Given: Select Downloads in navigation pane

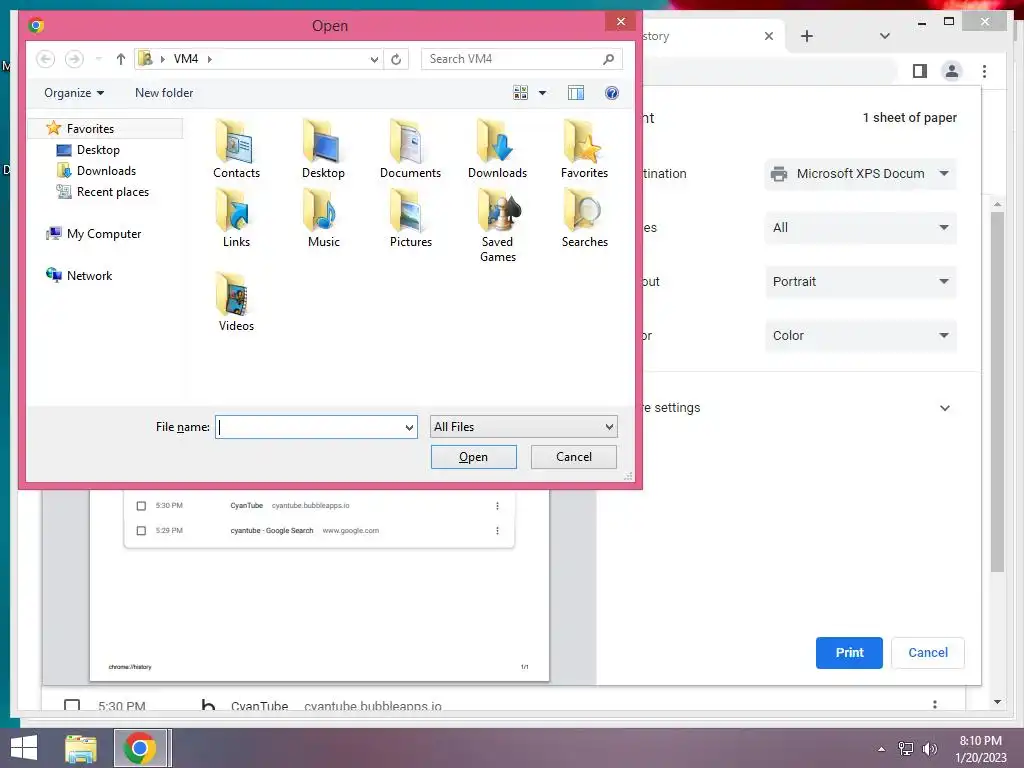Looking at the screenshot, I should 106,170.
